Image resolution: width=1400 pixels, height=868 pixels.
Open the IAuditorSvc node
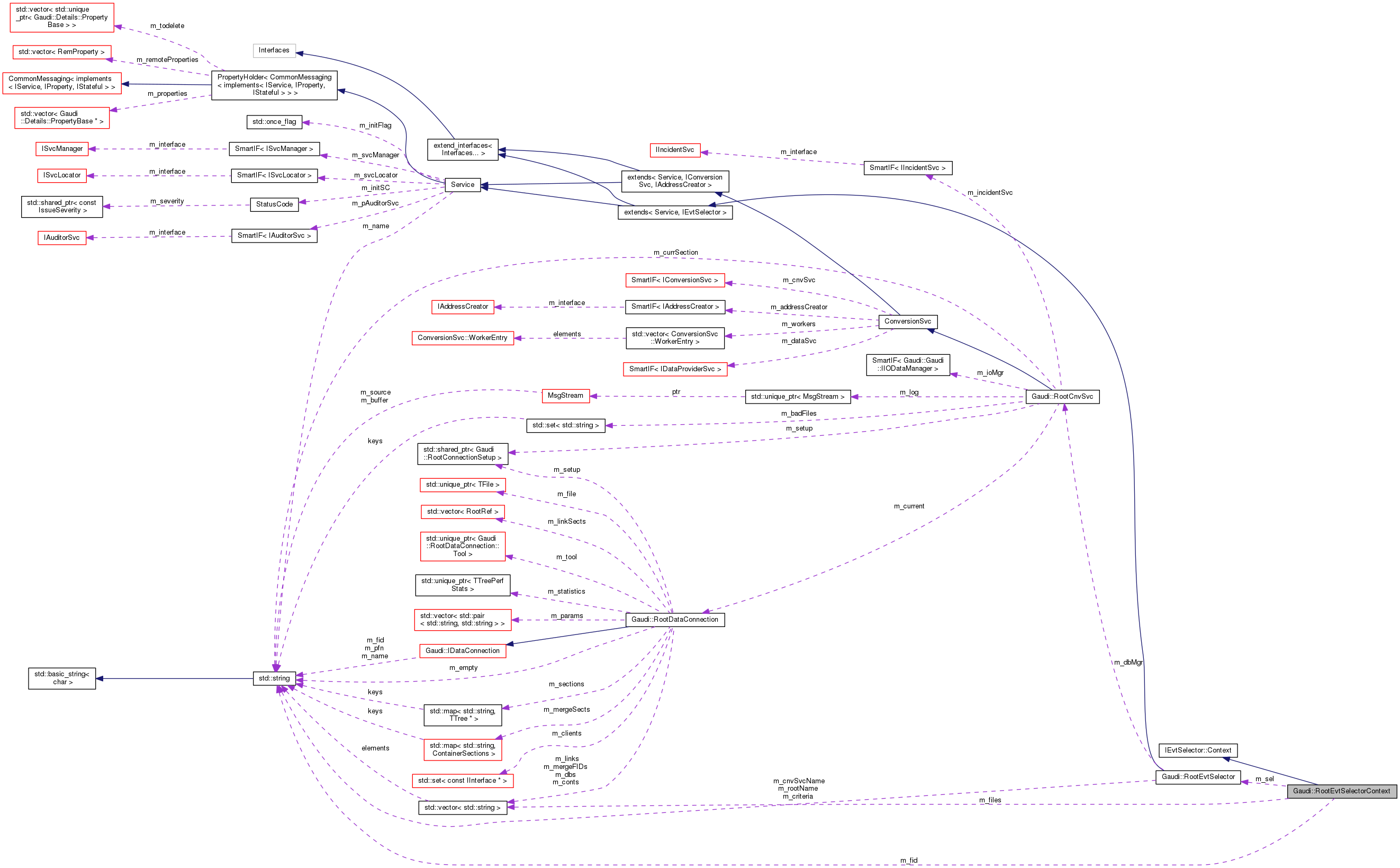tap(62, 238)
